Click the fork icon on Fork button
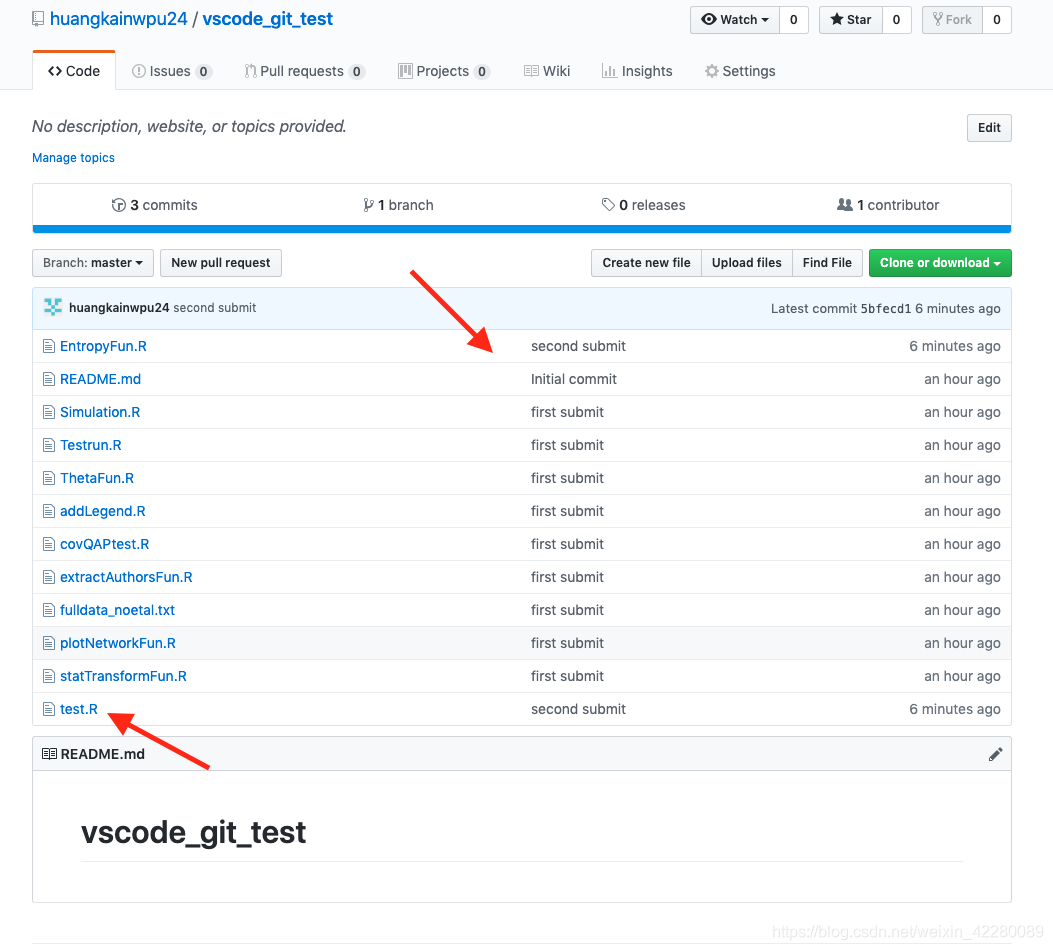 pyautogui.click(x=938, y=19)
